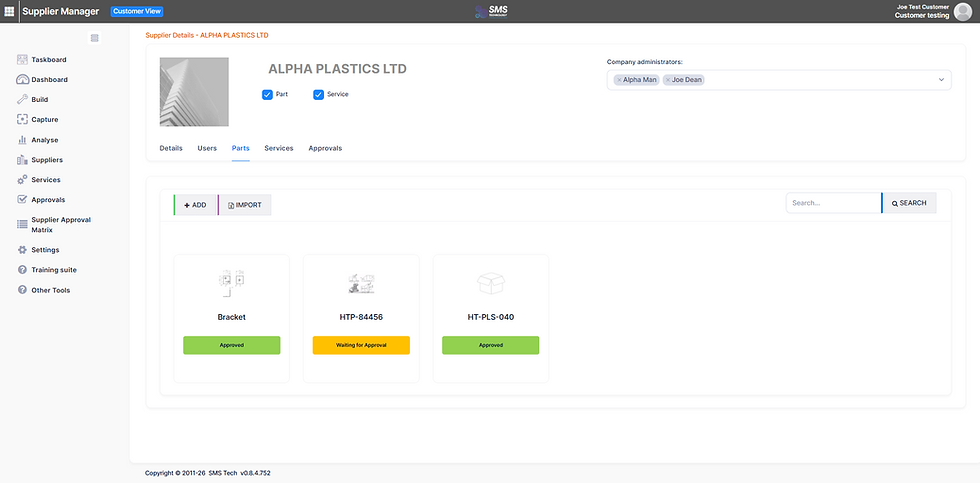Click the Supplier Approval Matrix list icon
Image resolution: width=980 pixels, height=483 pixels.
(22, 222)
